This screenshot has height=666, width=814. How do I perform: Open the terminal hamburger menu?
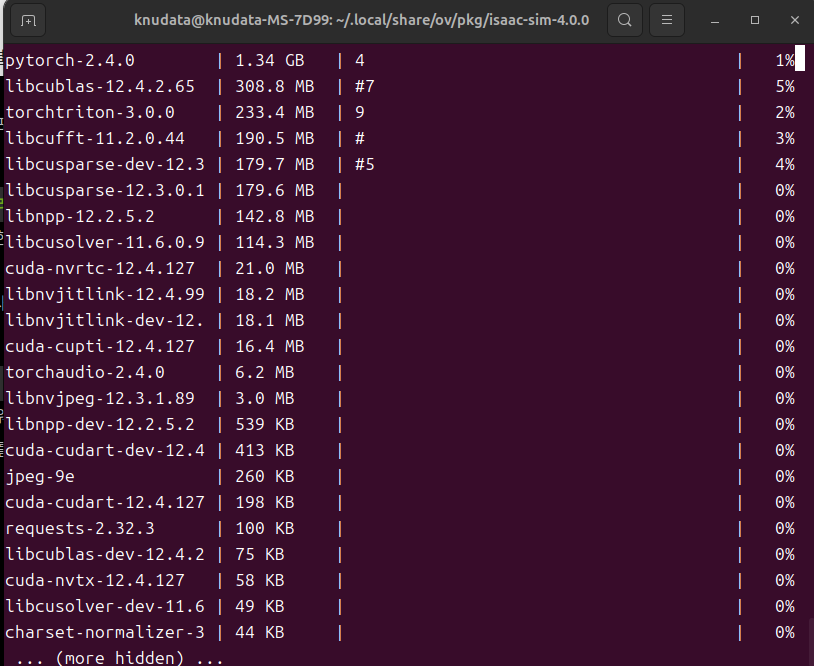[667, 20]
